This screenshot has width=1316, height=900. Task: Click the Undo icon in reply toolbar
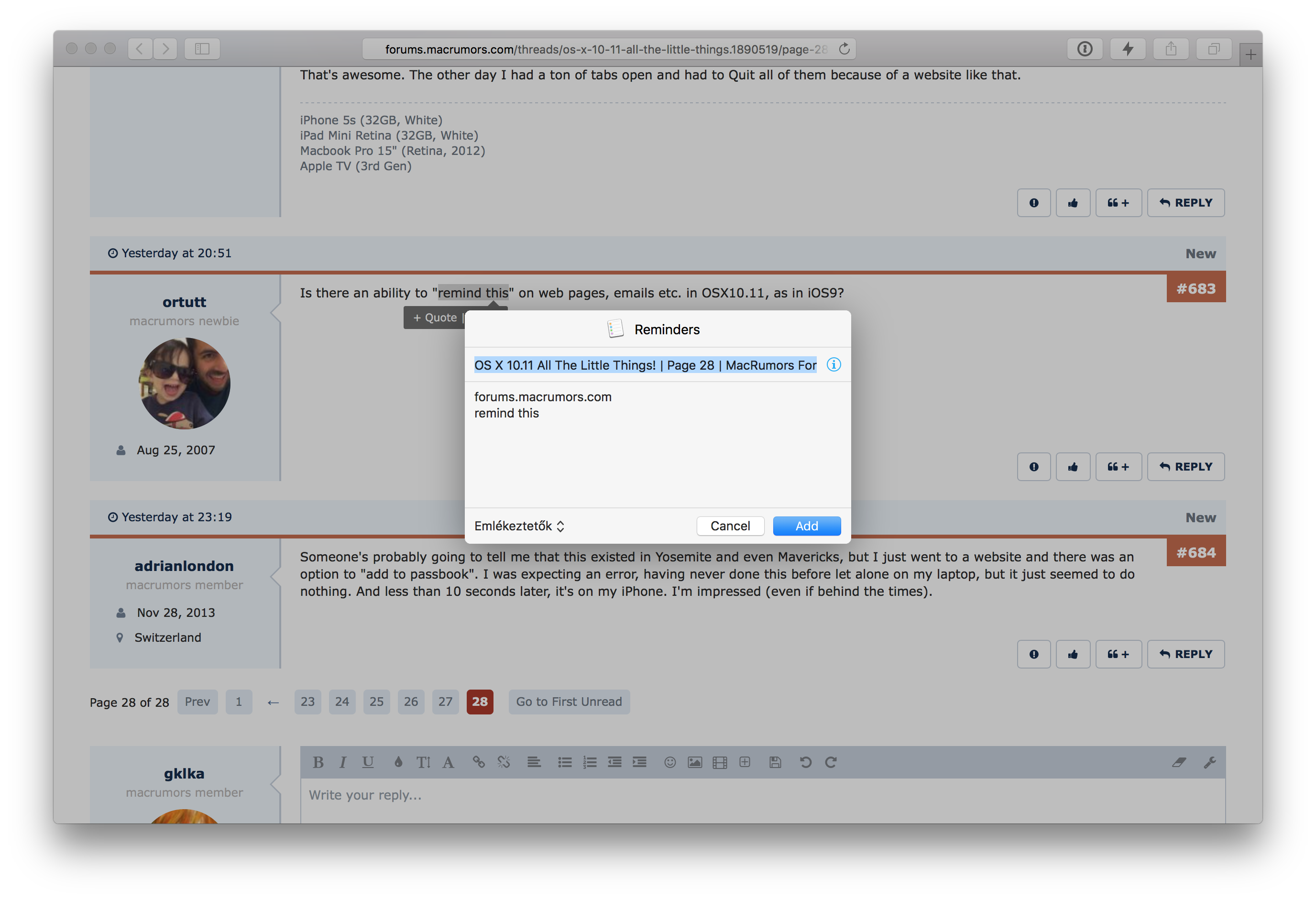(806, 763)
